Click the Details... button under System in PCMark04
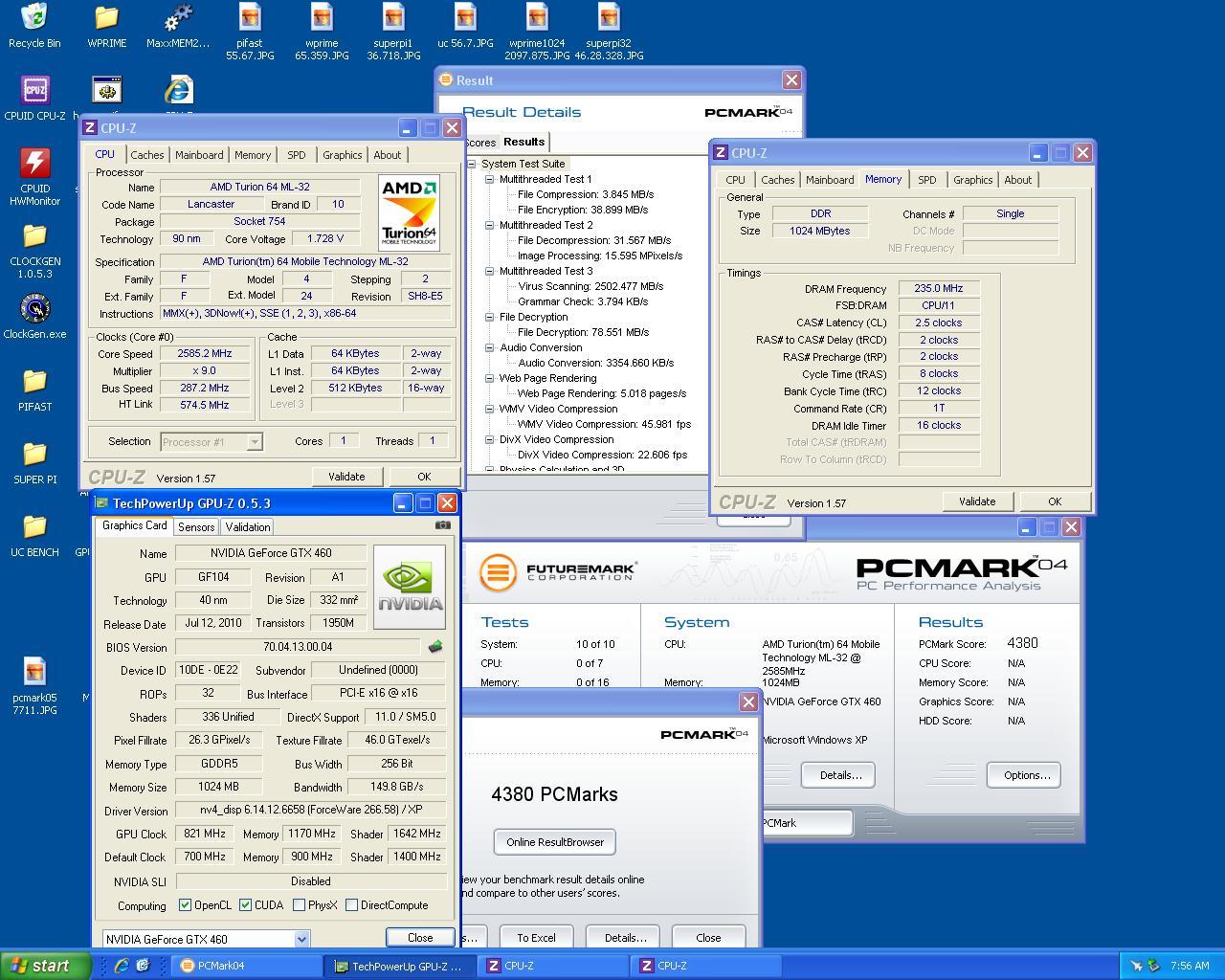Screen dimensions: 1225x980 [840, 775]
